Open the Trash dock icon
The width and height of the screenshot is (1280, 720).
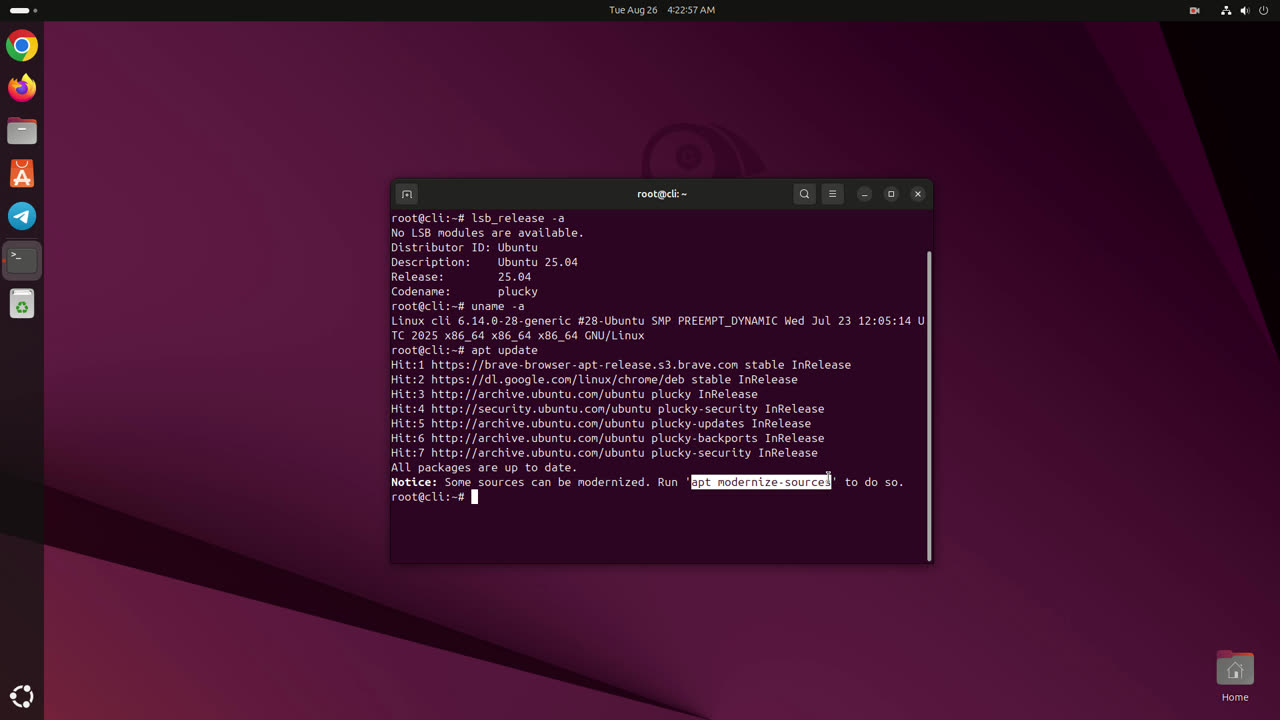(22, 303)
